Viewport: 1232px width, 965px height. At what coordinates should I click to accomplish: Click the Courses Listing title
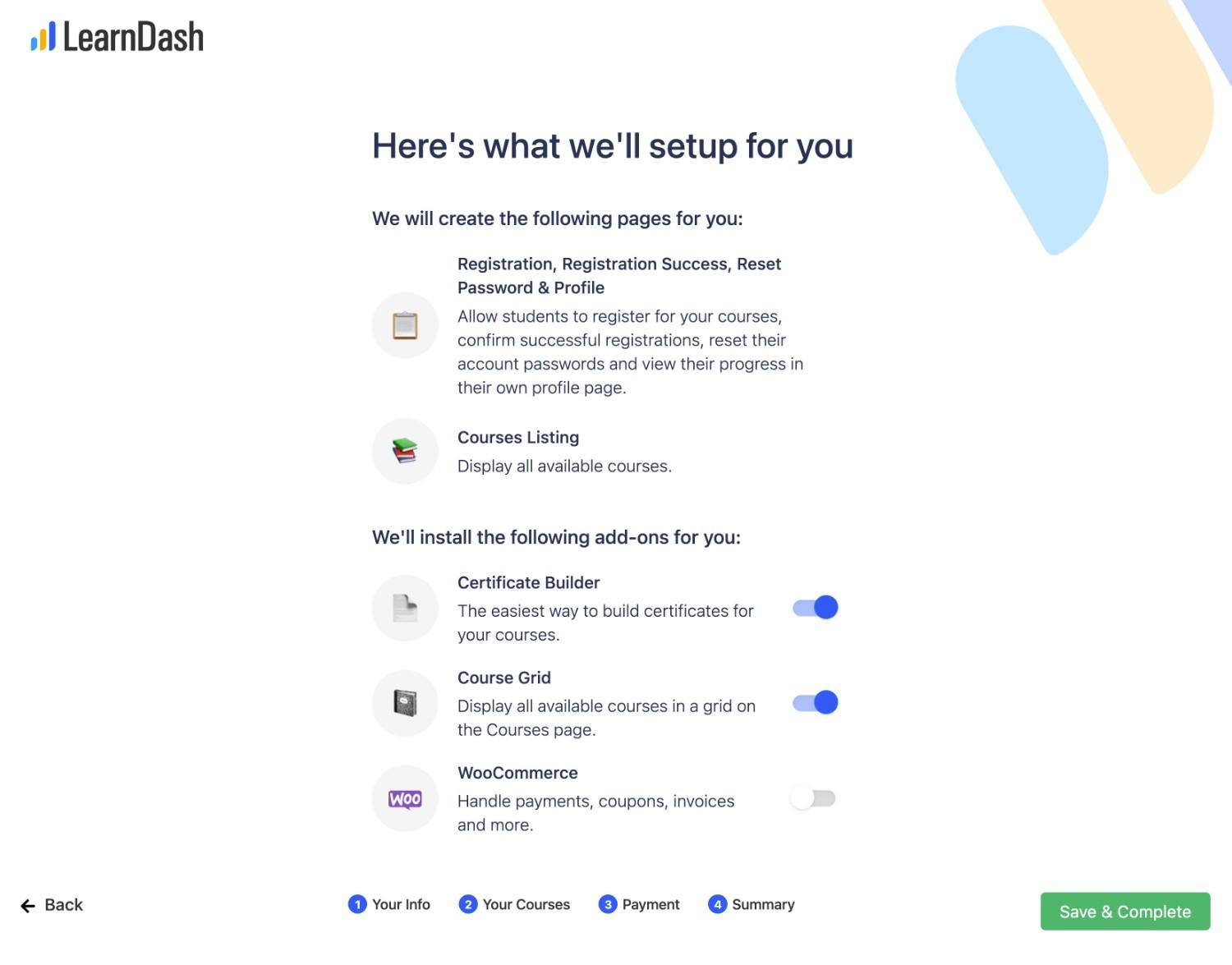(x=518, y=438)
